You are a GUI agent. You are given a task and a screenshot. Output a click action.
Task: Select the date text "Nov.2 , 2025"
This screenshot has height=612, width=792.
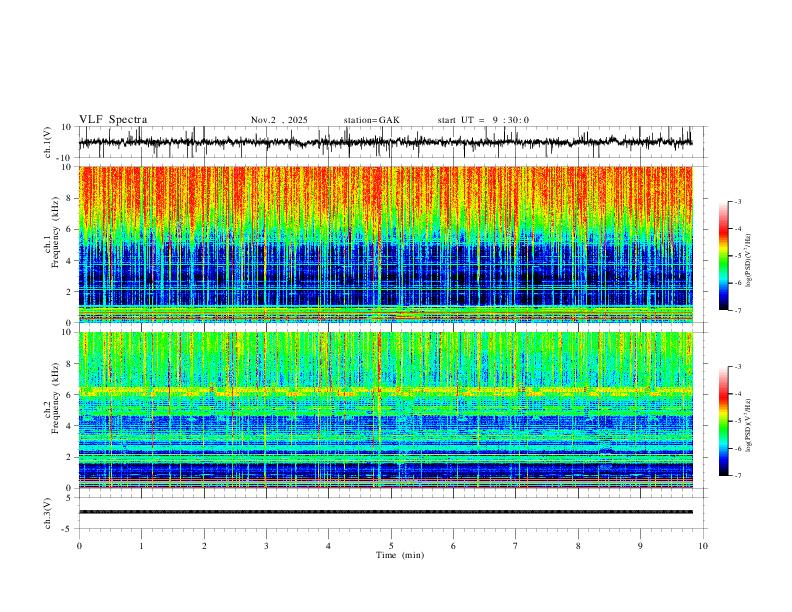(x=279, y=120)
